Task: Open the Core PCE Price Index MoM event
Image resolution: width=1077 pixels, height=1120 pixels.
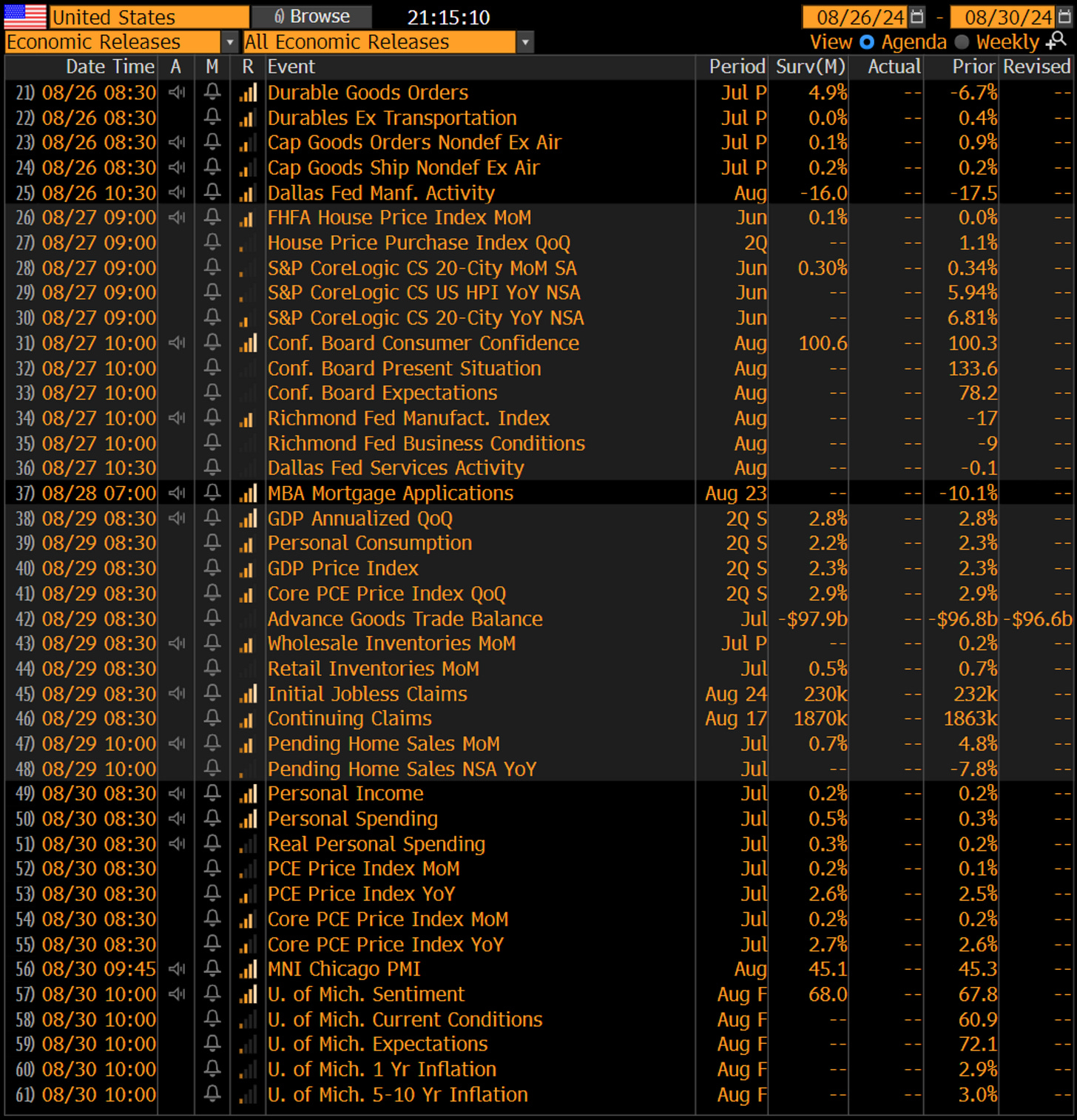Action: [x=388, y=919]
